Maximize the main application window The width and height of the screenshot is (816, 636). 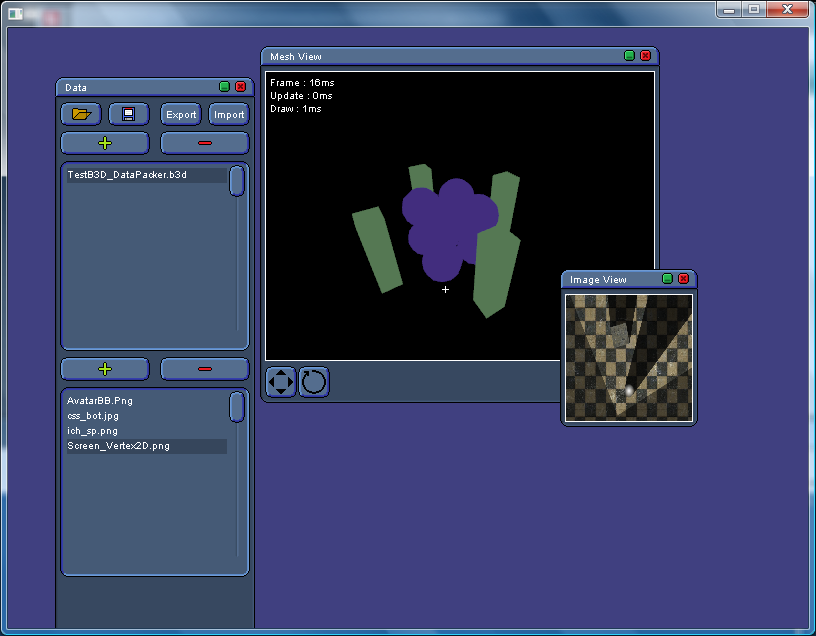[754, 9]
